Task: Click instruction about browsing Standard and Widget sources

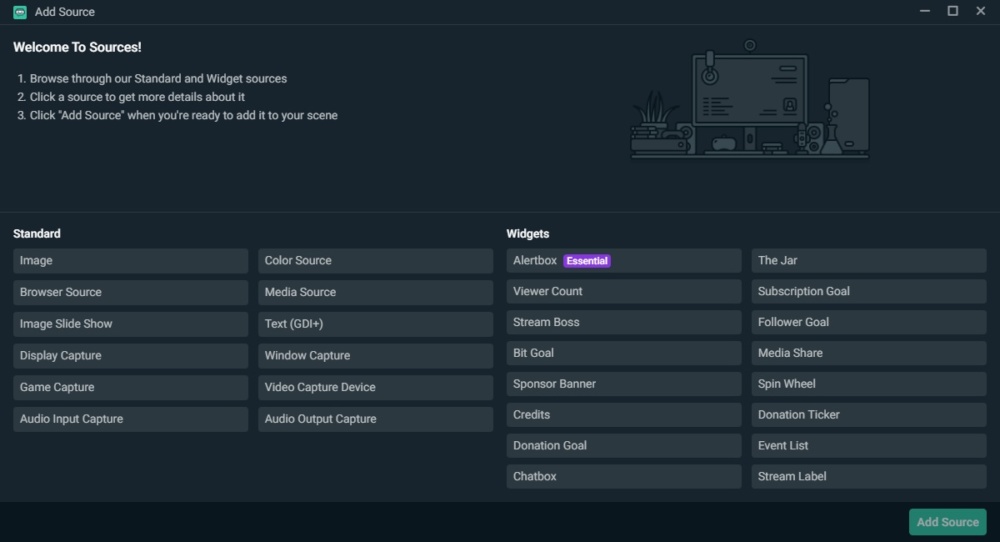Action: (x=158, y=79)
